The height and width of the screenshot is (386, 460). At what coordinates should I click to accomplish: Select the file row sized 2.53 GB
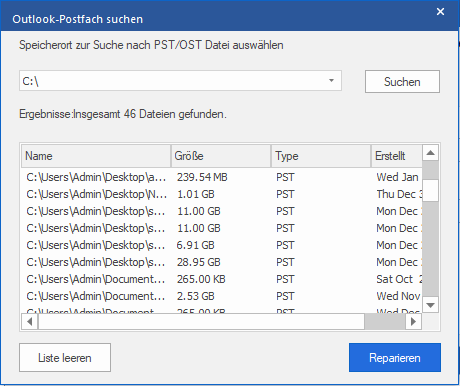(222, 296)
